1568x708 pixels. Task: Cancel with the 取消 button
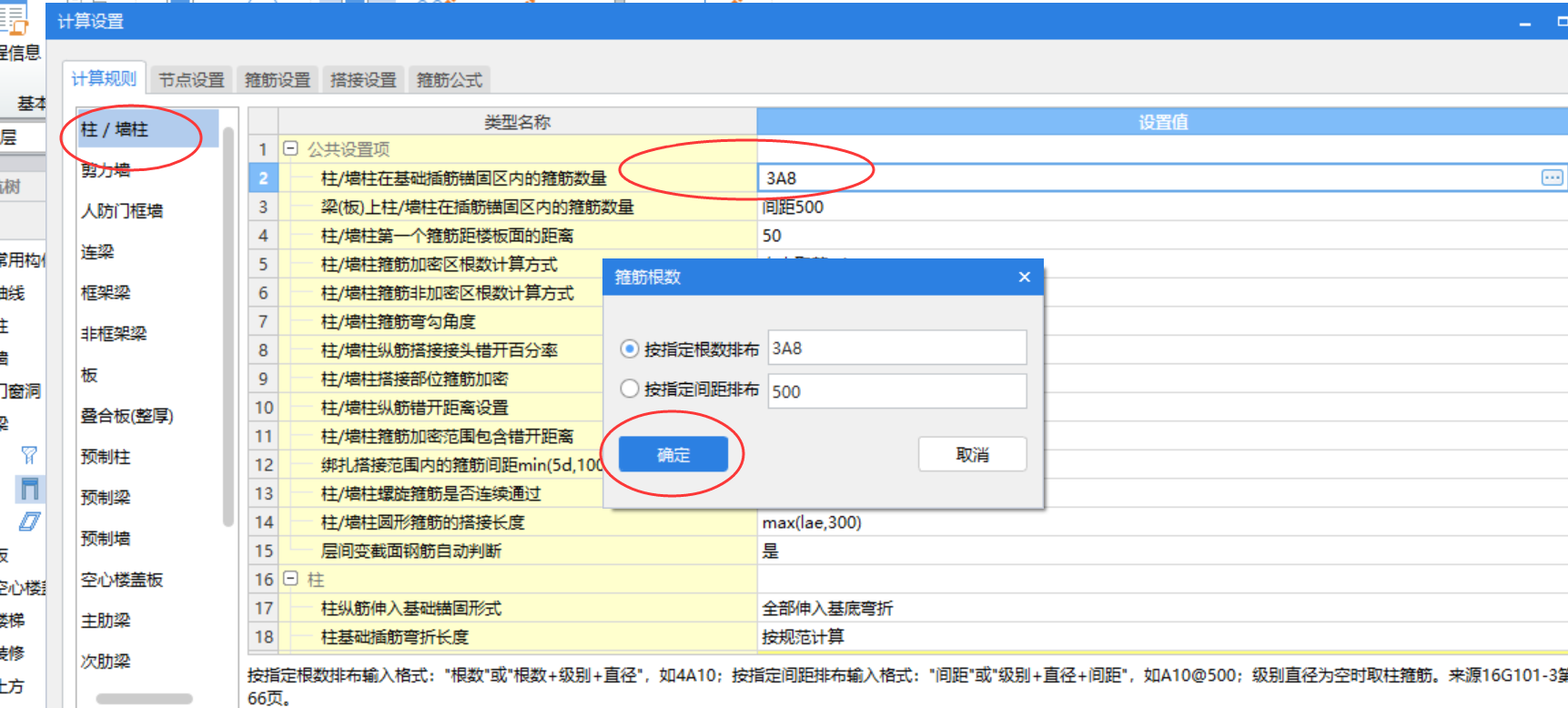point(973,454)
